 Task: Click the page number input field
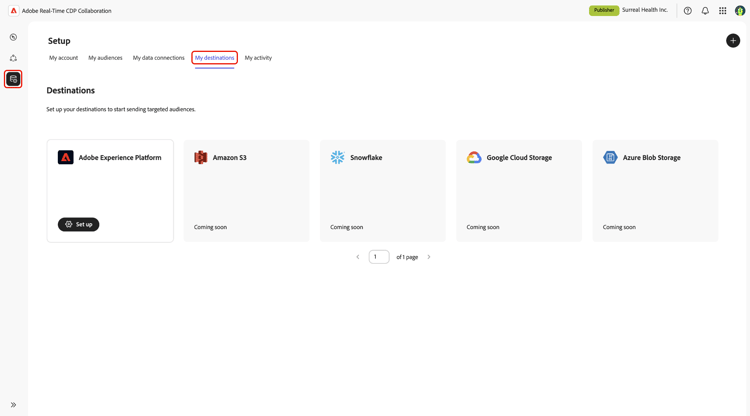[379, 257]
